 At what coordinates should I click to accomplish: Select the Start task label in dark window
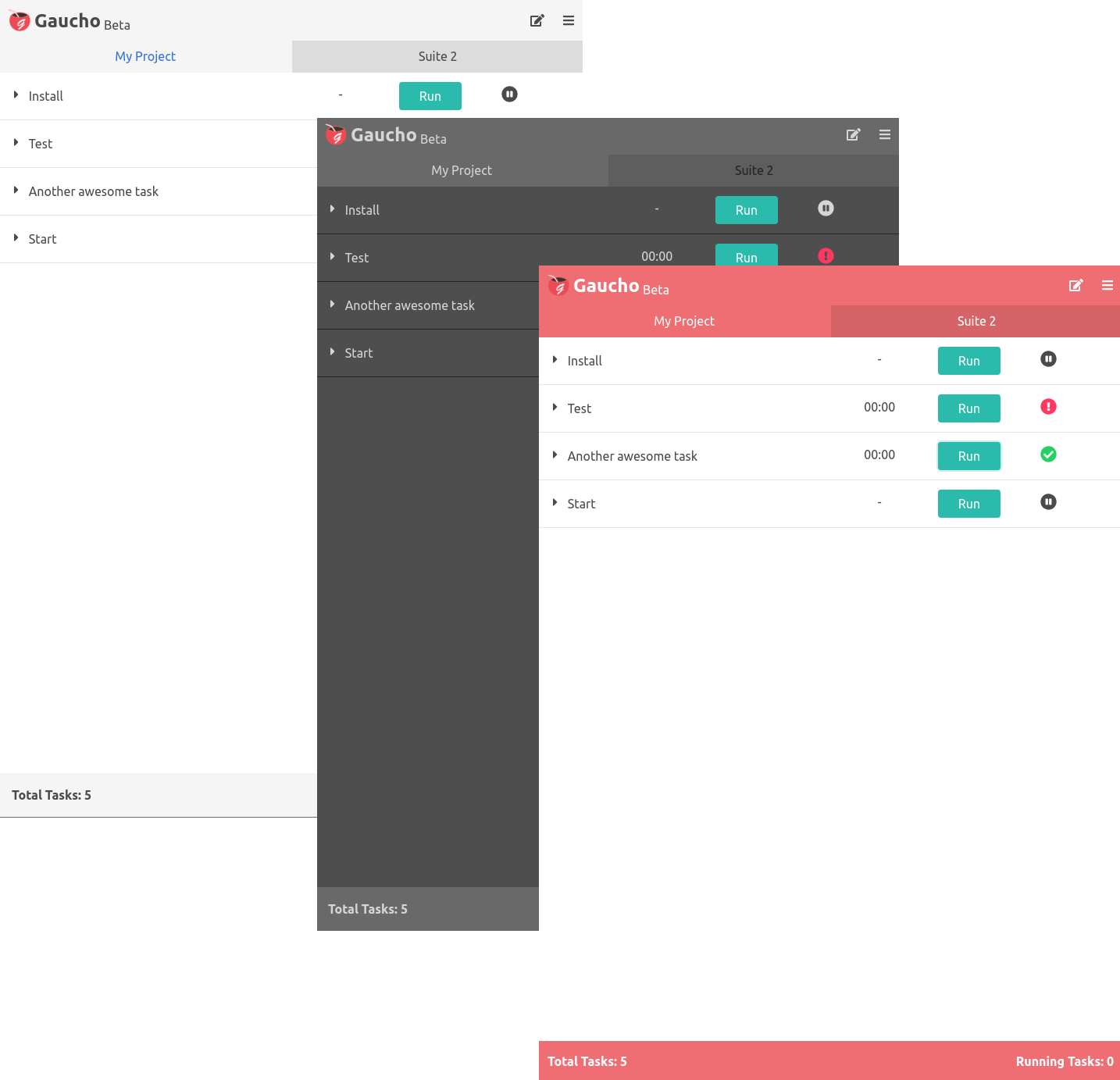[359, 353]
